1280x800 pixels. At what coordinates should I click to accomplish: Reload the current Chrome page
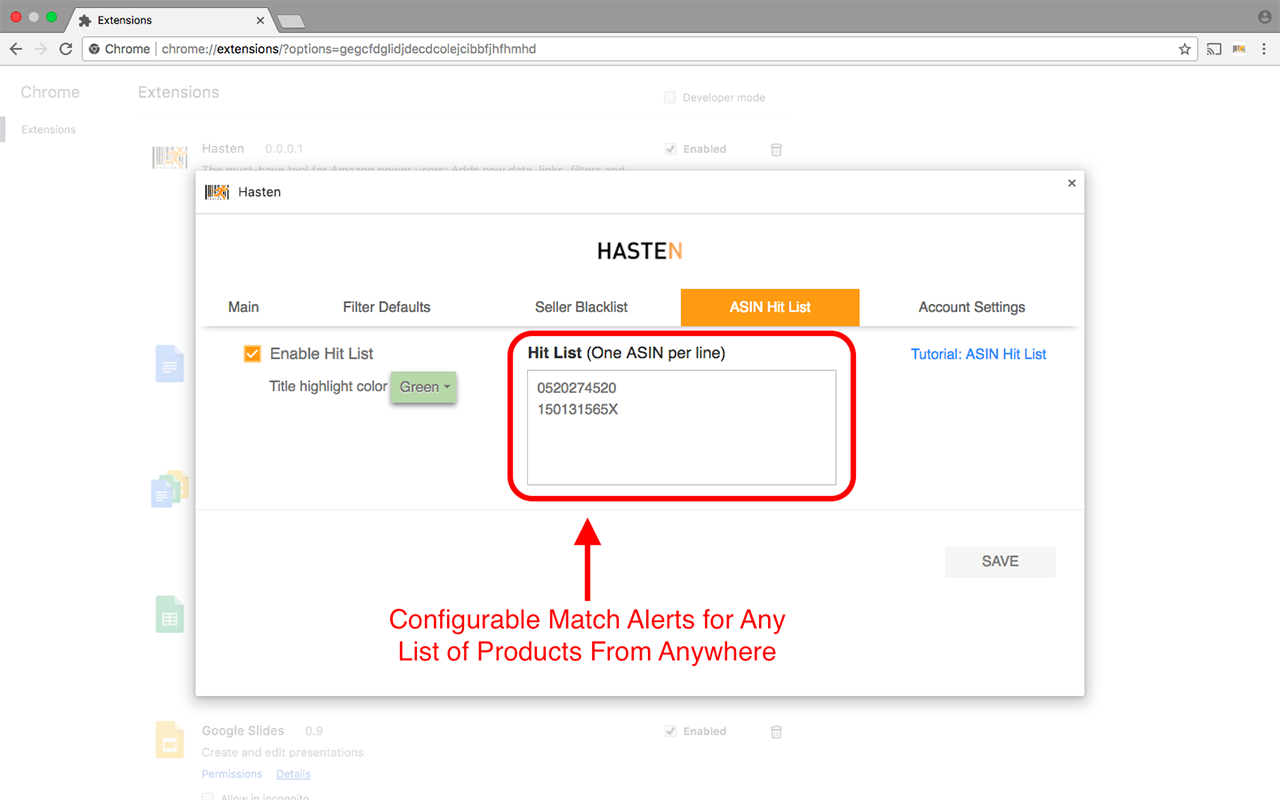[x=66, y=49]
